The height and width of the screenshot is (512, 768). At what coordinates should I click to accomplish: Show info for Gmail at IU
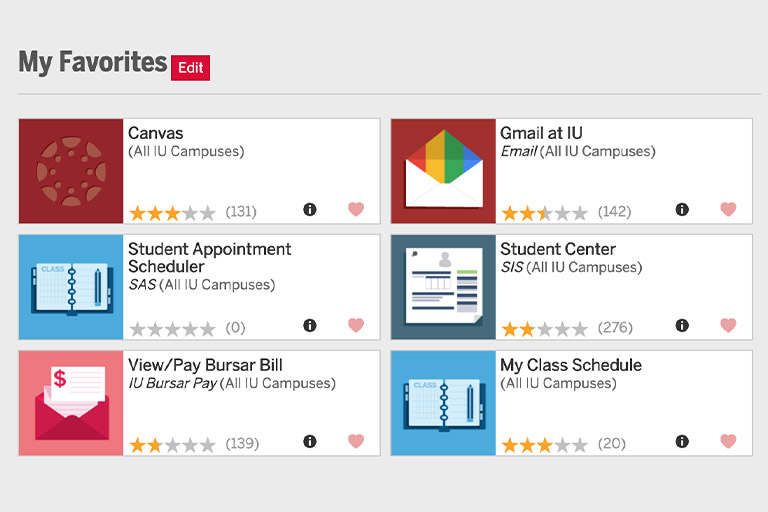coord(682,210)
